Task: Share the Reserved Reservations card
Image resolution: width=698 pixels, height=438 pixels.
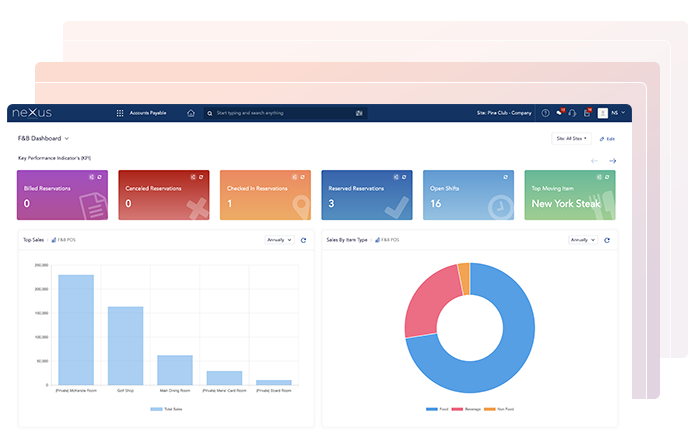Action: point(396,177)
